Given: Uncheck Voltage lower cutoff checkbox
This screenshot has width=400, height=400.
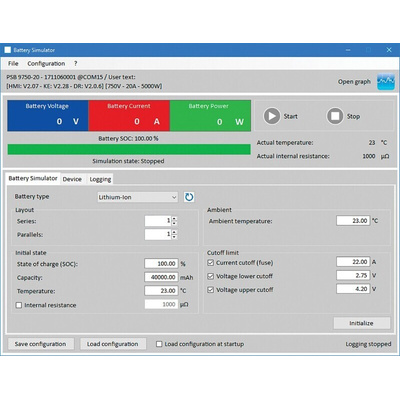Looking at the screenshot, I should point(211,276).
